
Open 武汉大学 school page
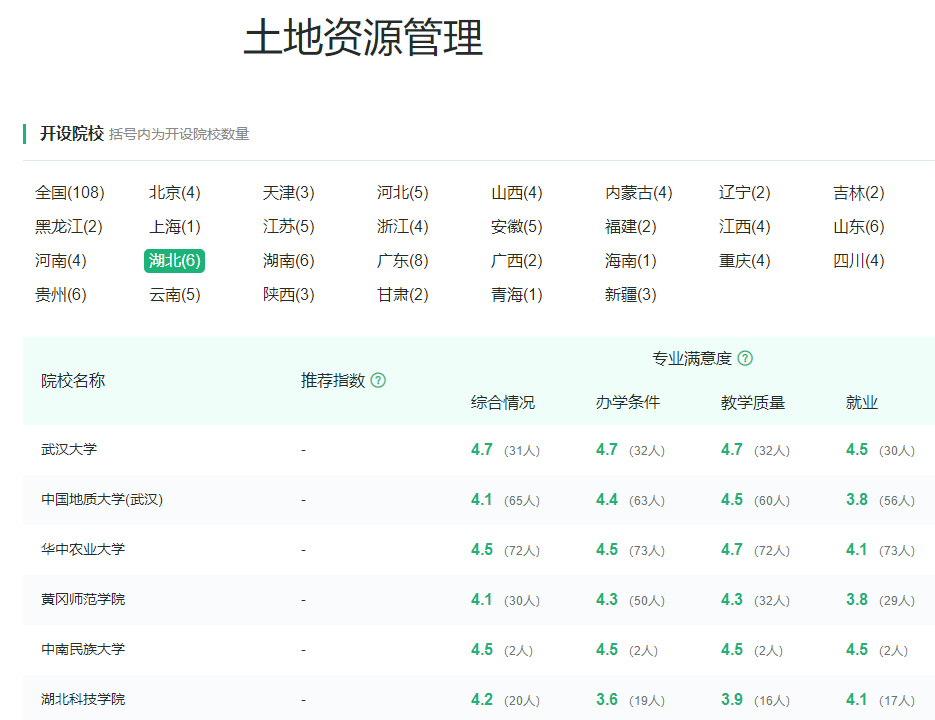pyautogui.click(x=69, y=449)
